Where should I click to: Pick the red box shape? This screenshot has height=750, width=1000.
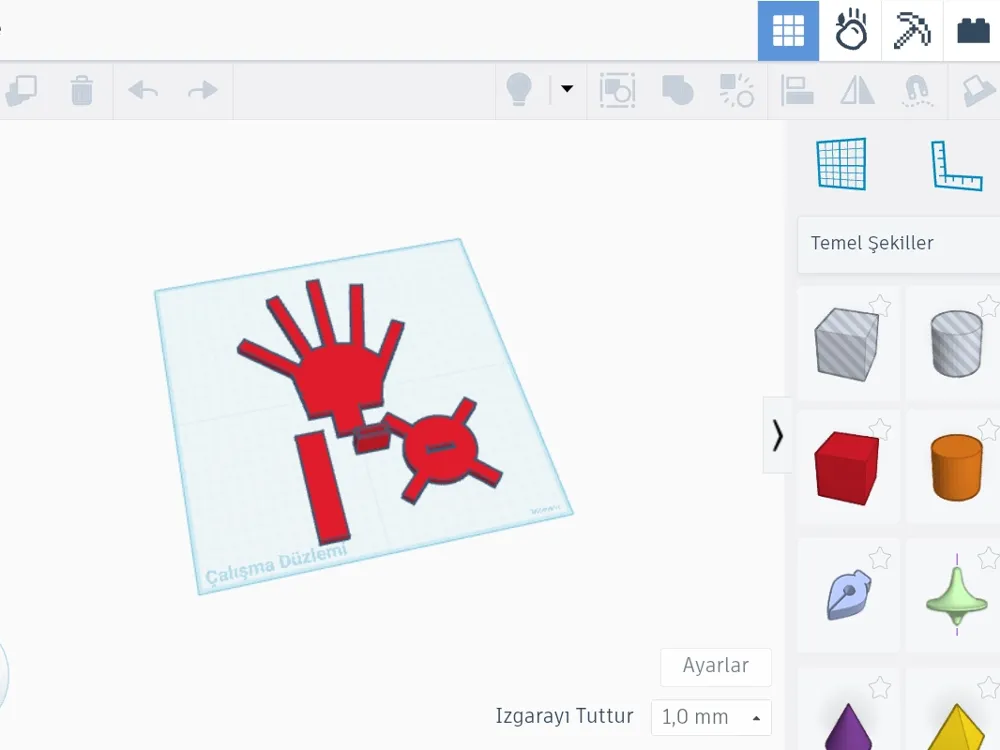tap(846, 467)
